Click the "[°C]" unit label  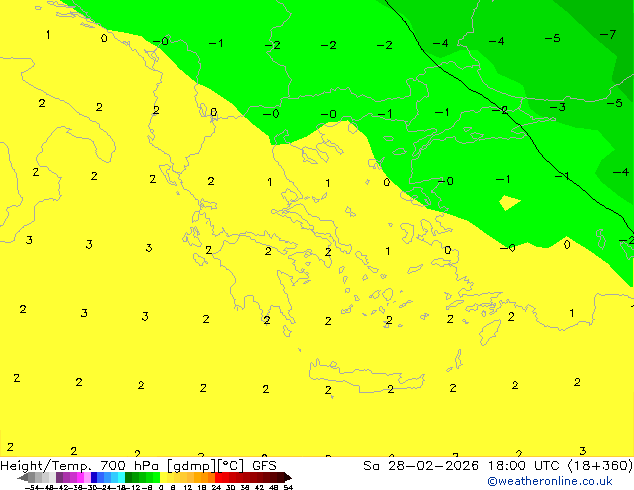coord(231,466)
